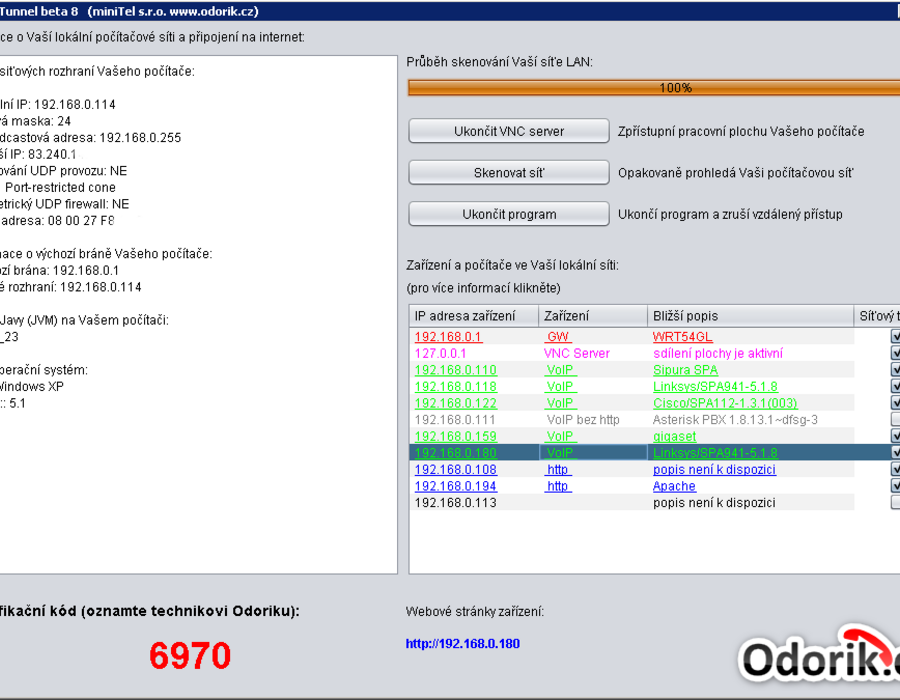Enable checkbox for 192.168.0.113 row

895,503
